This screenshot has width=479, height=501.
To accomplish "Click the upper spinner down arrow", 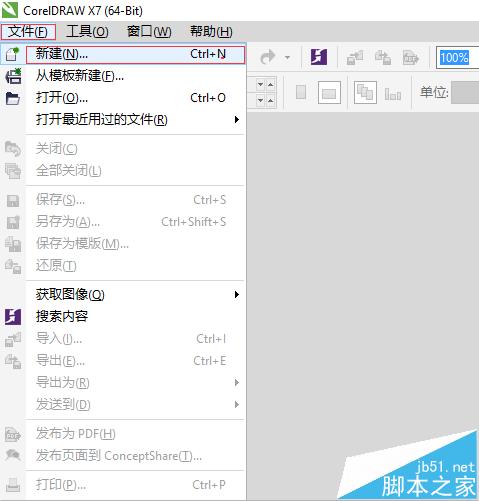I will tap(261, 85).
